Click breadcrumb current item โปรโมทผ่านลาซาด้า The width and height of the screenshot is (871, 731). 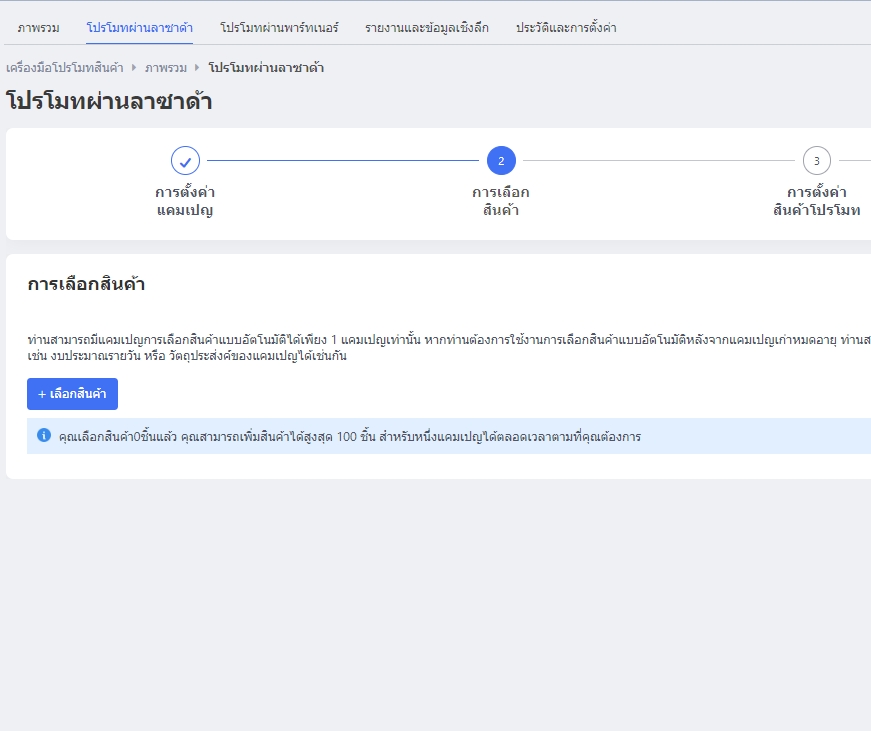[x=266, y=68]
